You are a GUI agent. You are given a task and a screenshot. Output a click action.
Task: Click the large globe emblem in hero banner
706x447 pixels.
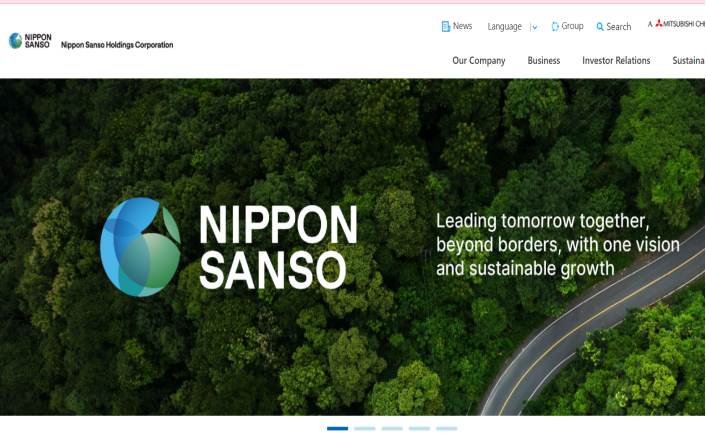(140, 247)
